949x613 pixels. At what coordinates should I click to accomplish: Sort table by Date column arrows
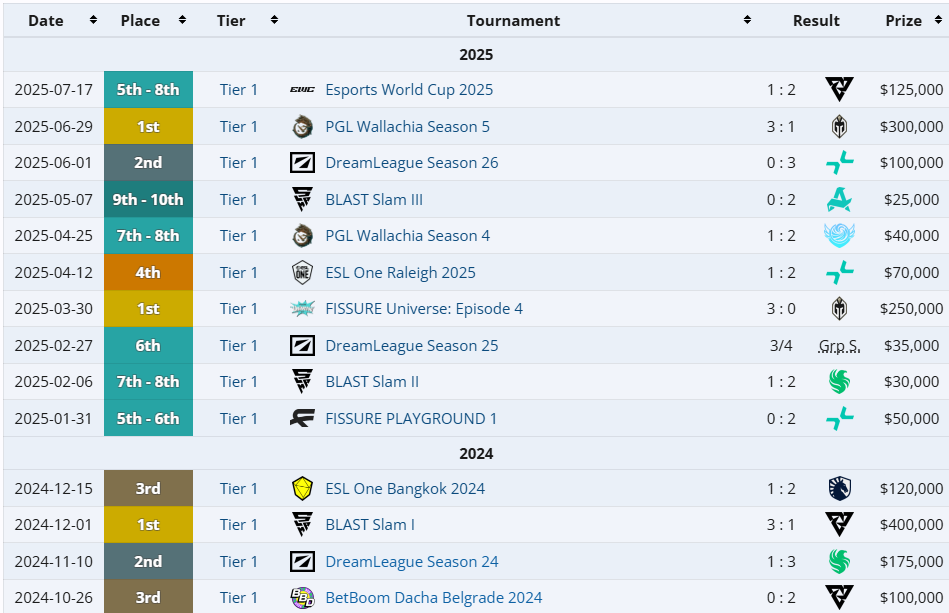(x=93, y=20)
